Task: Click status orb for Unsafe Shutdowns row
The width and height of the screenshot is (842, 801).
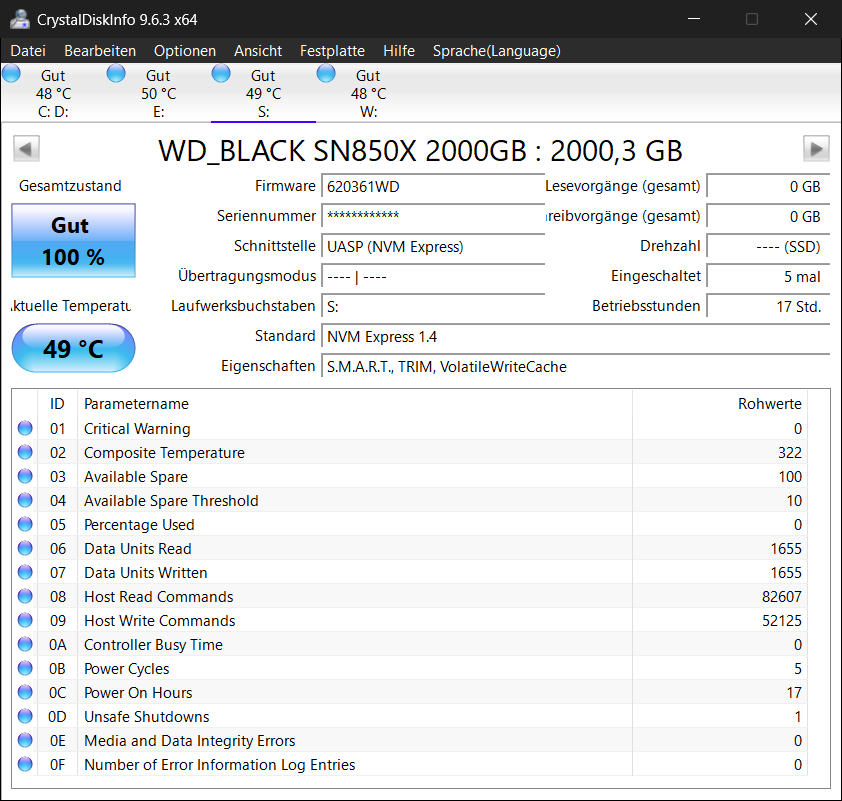Action: 25,716
